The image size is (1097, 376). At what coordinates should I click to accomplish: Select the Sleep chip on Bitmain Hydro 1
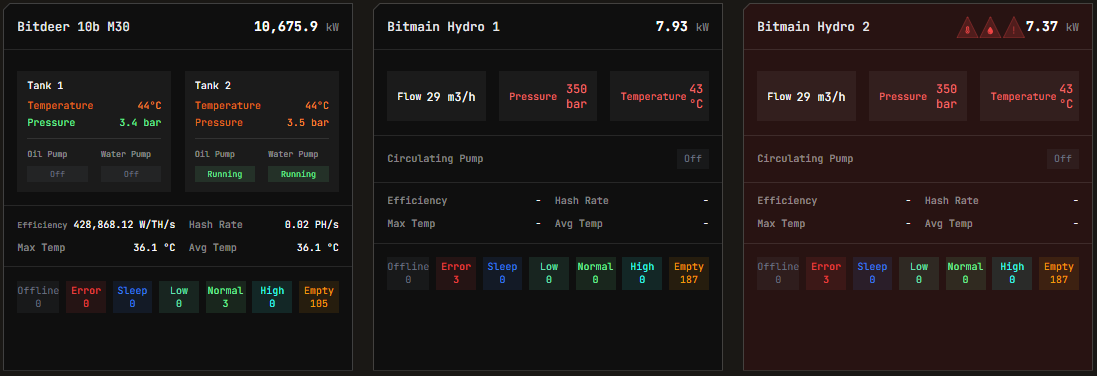tap(502, 273)
